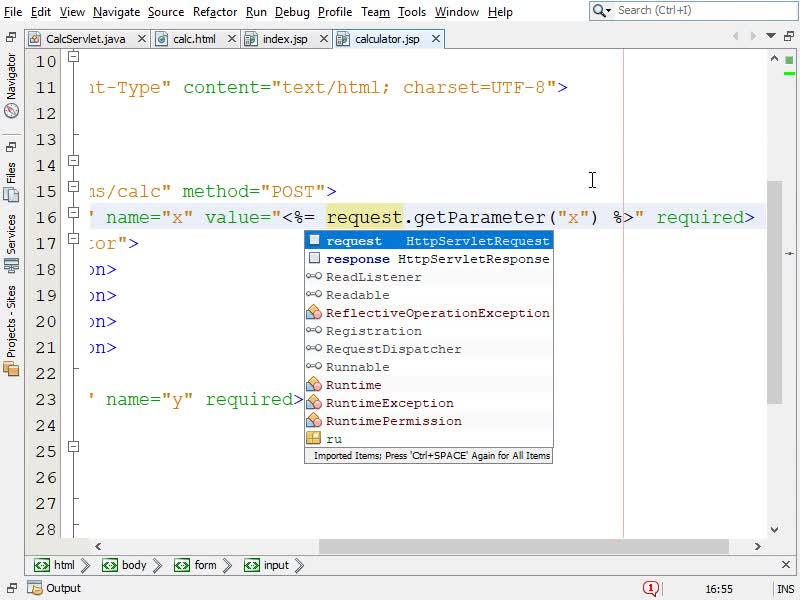This screenshot has width=800, height=600.
Task: Pick the Runtime class completion item
Action: [x=429, y=385]
